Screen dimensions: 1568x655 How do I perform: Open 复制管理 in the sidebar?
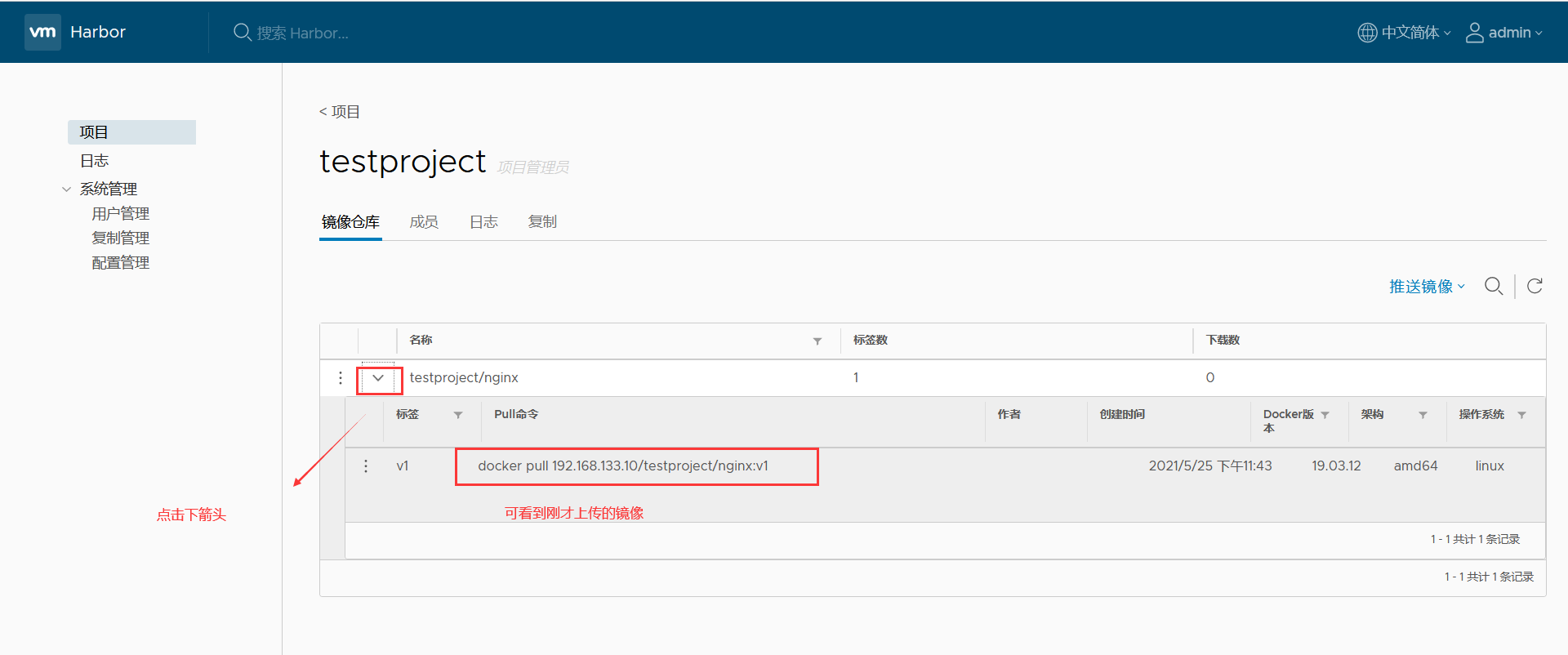(x=120, y=238)
